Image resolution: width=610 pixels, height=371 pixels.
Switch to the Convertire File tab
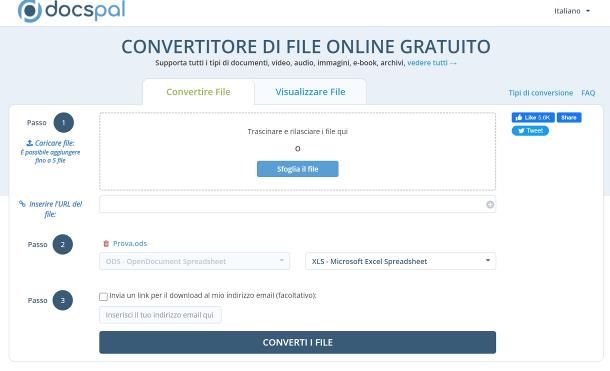pos(198,92)
